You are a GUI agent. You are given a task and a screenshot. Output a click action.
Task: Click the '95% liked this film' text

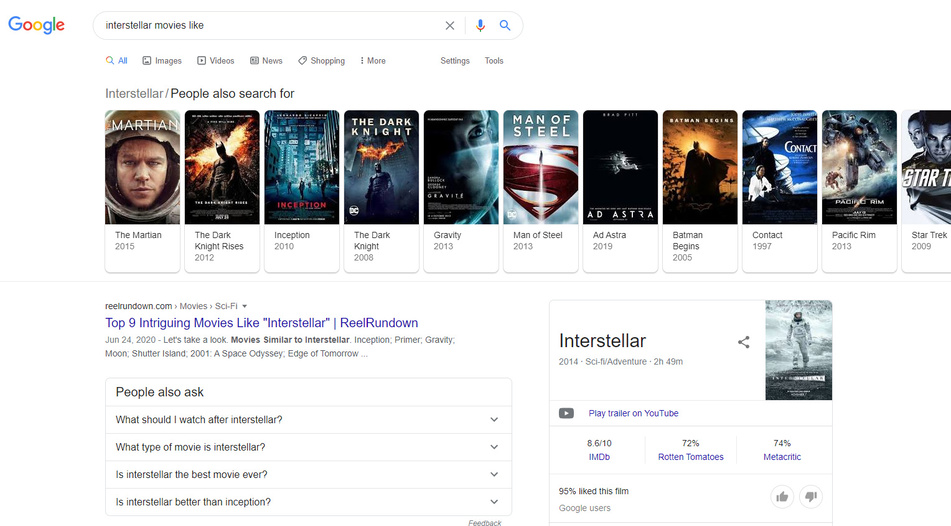[594, 491]
